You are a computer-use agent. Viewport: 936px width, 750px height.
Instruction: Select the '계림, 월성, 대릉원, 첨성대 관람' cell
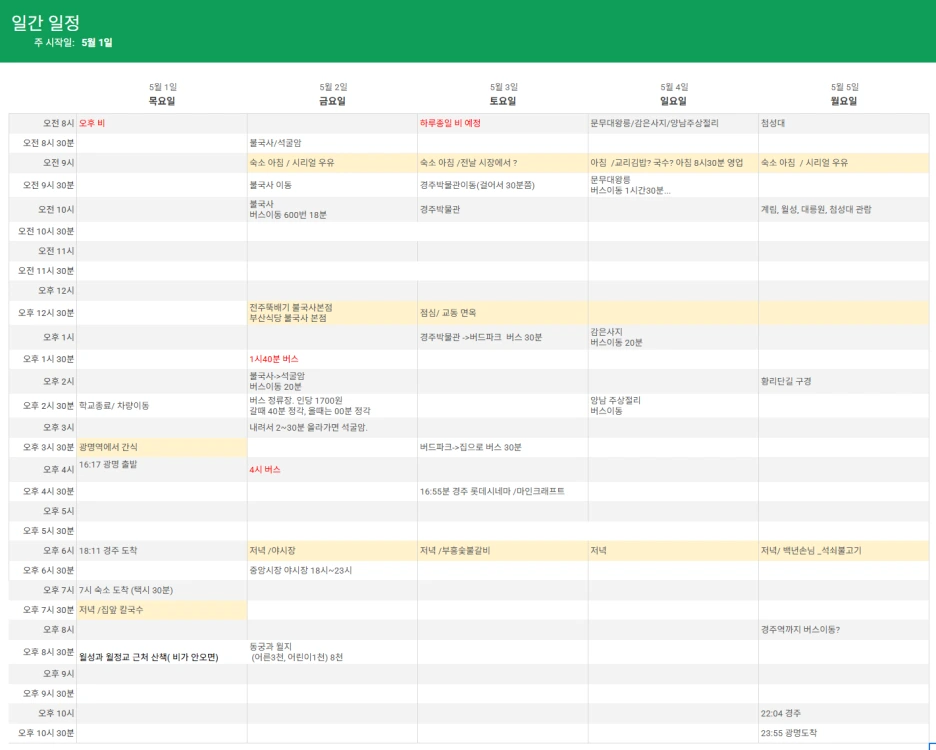tap(843, 210)
